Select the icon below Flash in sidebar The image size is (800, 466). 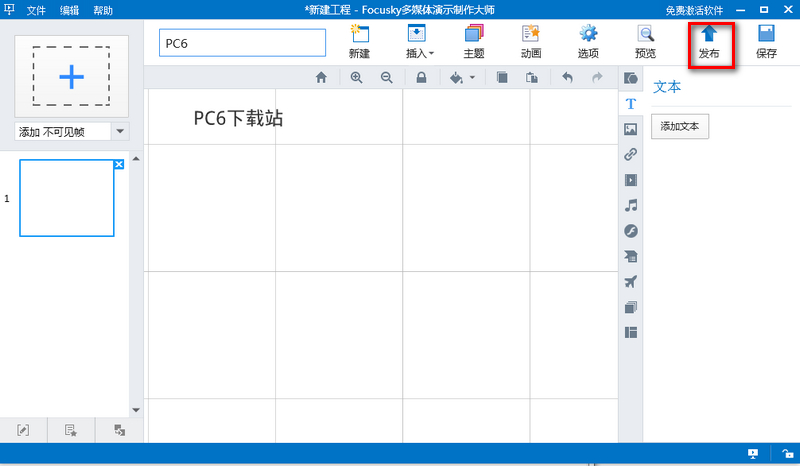click(631, 256)
